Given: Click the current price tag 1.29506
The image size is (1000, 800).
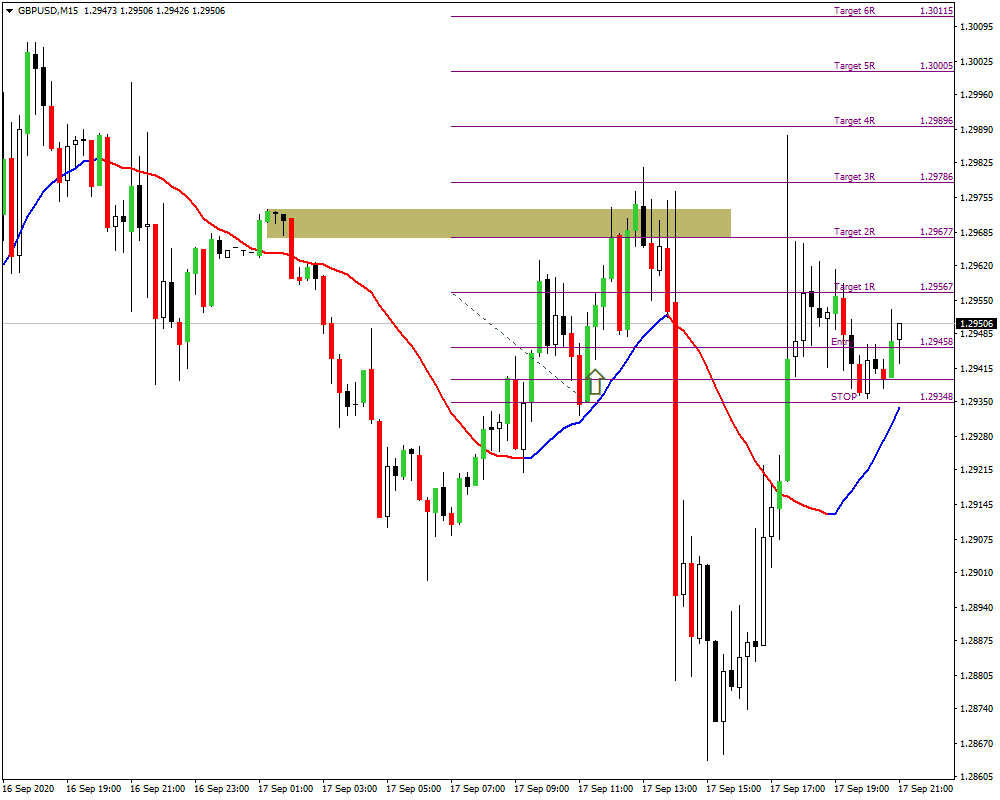Looking at the screenshot, I should point(976,324).
